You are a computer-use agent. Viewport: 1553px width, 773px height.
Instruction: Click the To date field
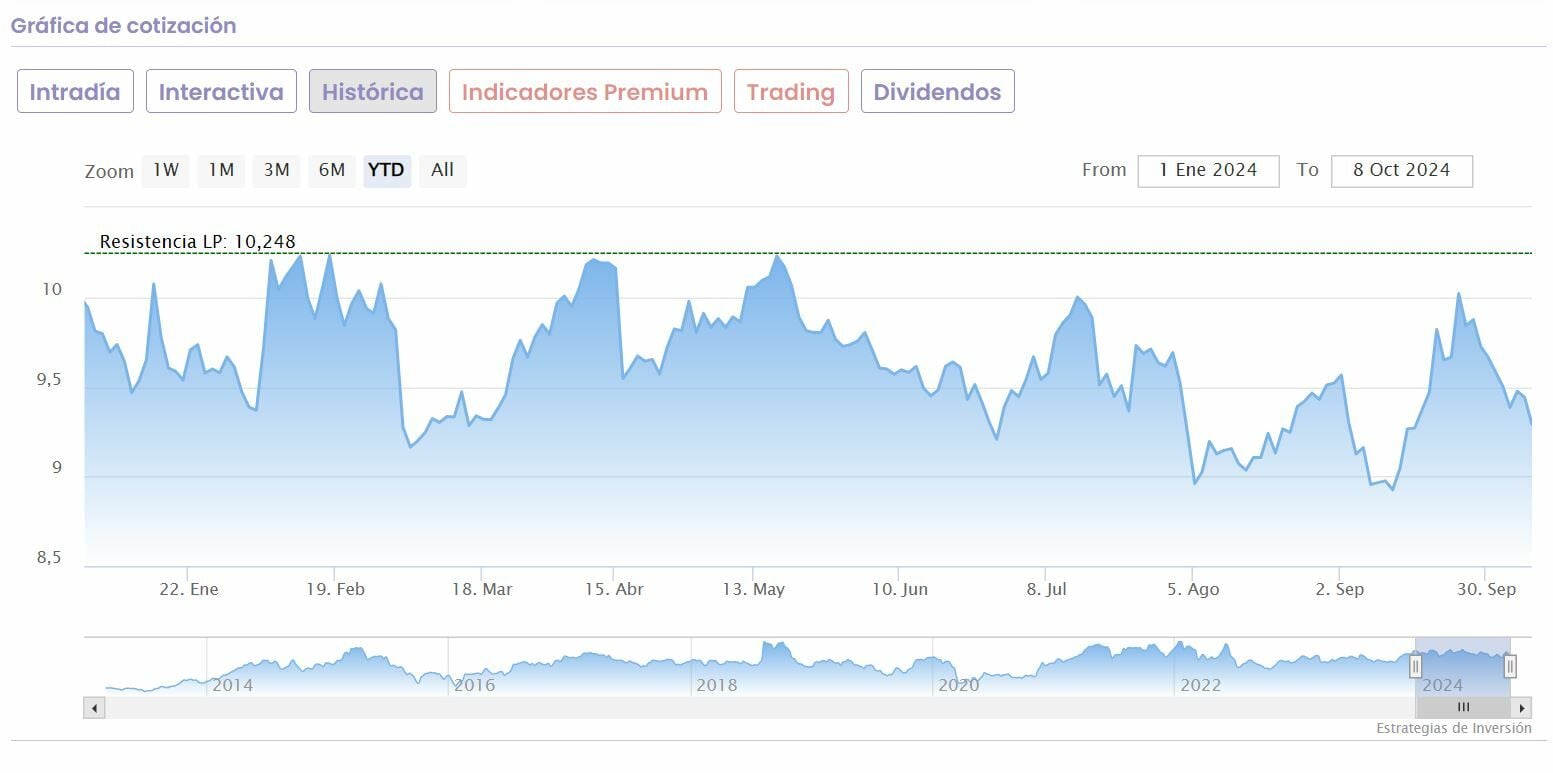pyautogui.click(x=1401, y=170)
